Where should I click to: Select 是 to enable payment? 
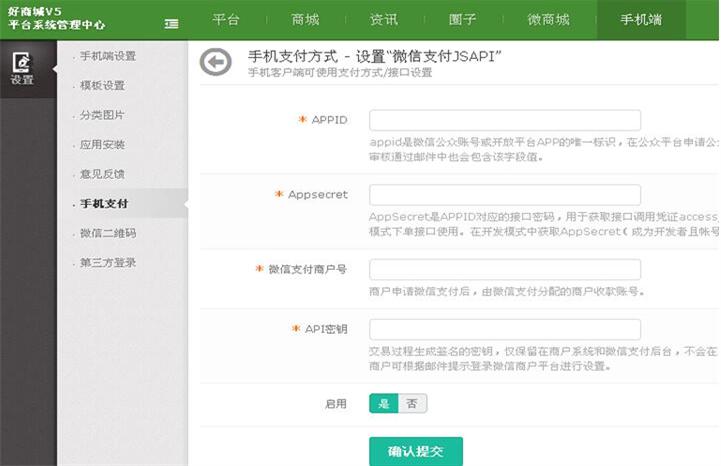click(383, 403)
